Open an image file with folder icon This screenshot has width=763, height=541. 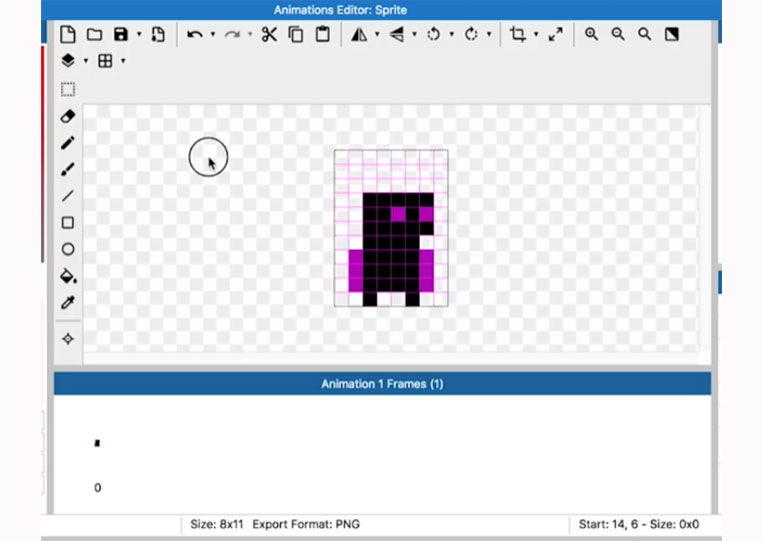coord(94,35)
